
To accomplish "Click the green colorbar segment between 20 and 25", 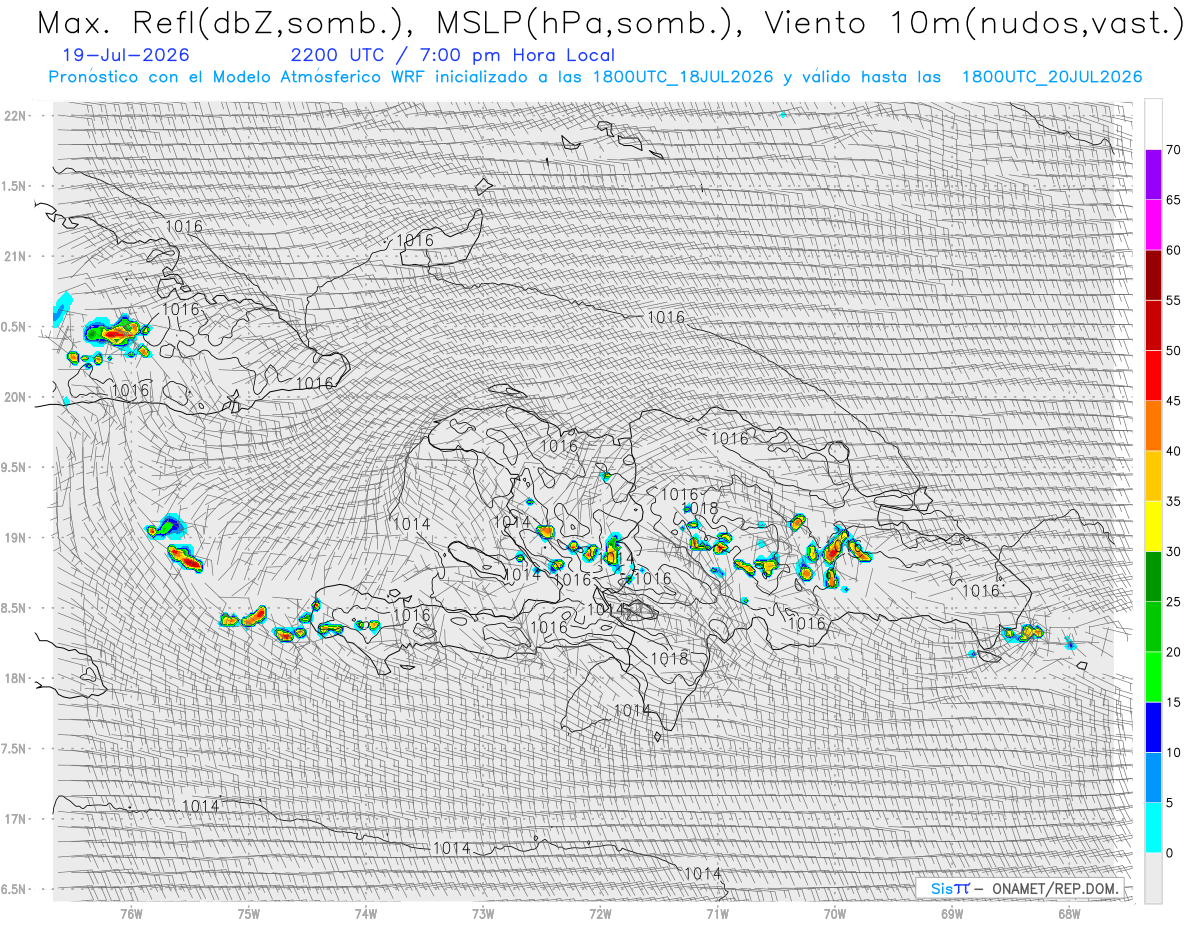I will click(1153, 627).
